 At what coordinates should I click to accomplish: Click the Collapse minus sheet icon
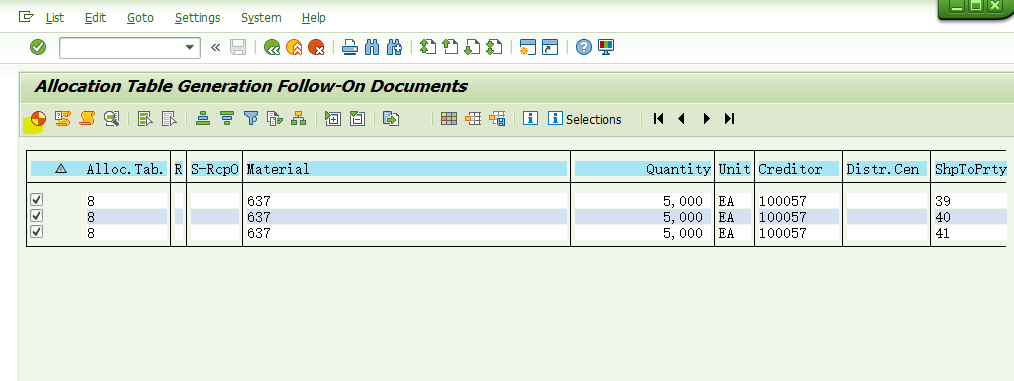pos(357,118)
